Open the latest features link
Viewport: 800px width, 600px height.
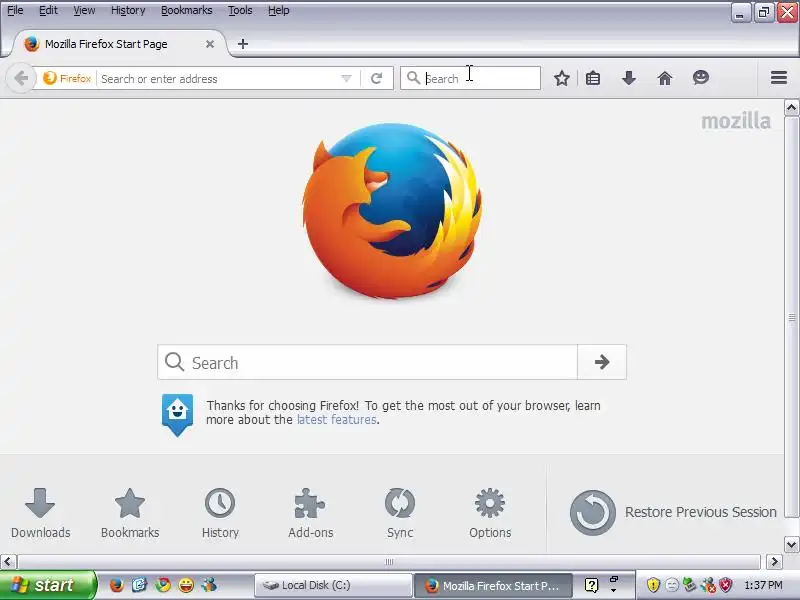coord(337,420)
